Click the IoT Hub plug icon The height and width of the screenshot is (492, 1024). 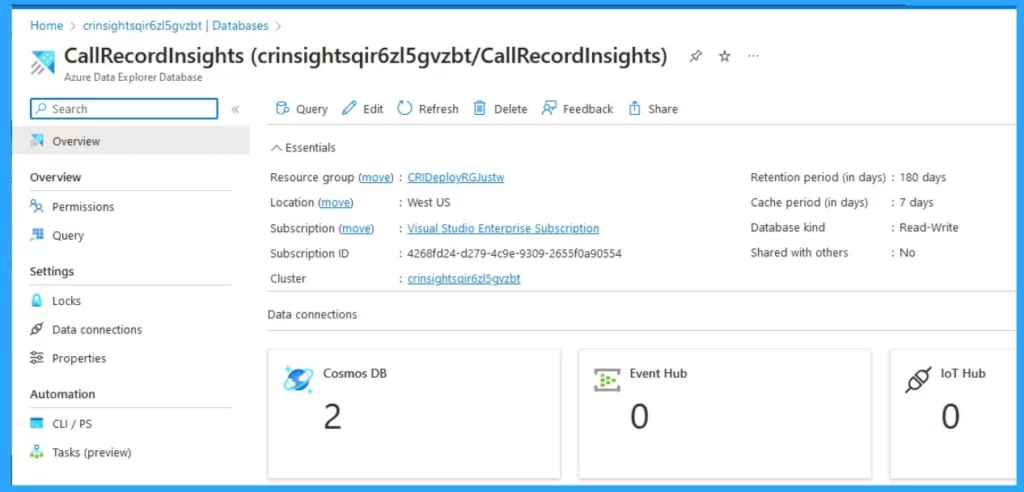[918, 380]
